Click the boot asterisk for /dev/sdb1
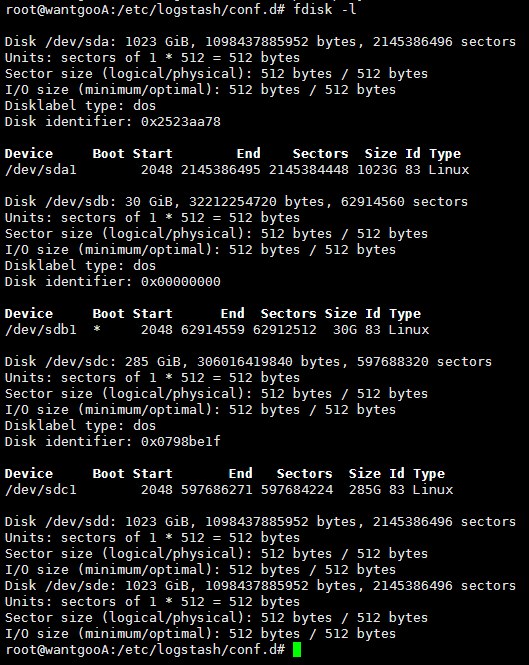This screenshot has width=529, height=665. (97, 329)
